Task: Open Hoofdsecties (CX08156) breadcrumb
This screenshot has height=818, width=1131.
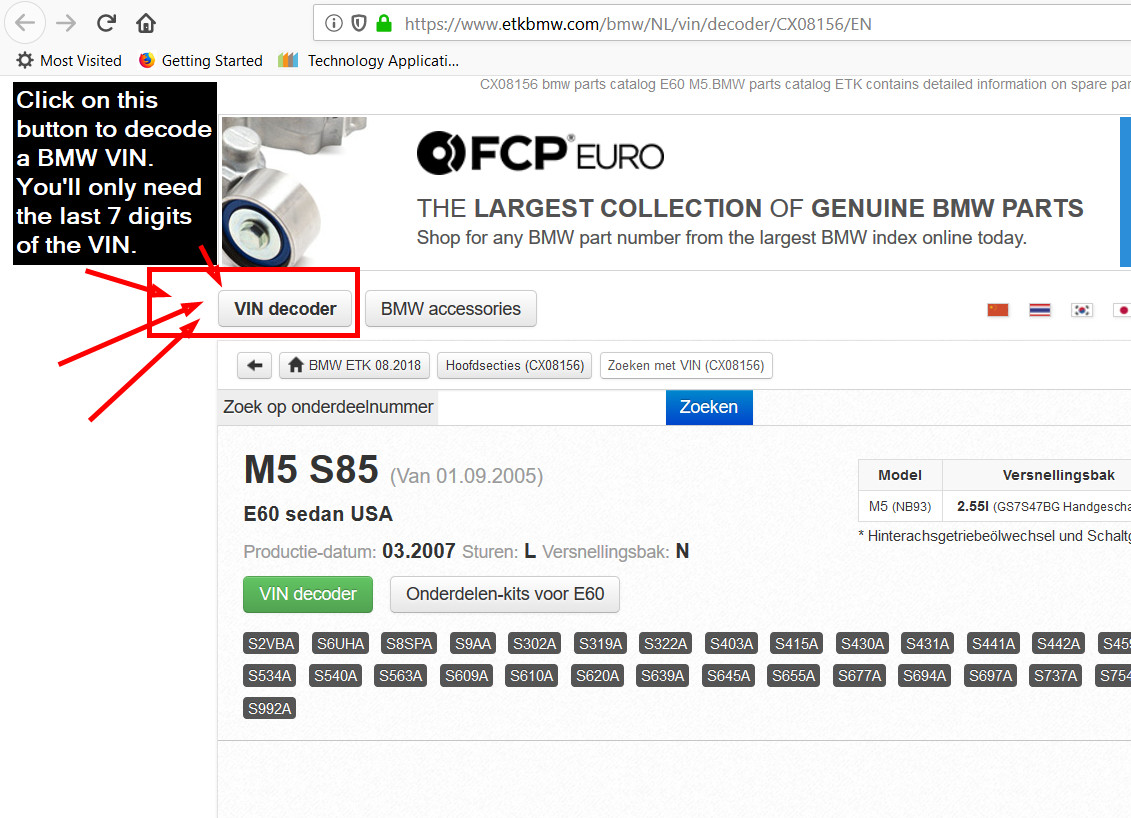Action: point(515,366)
